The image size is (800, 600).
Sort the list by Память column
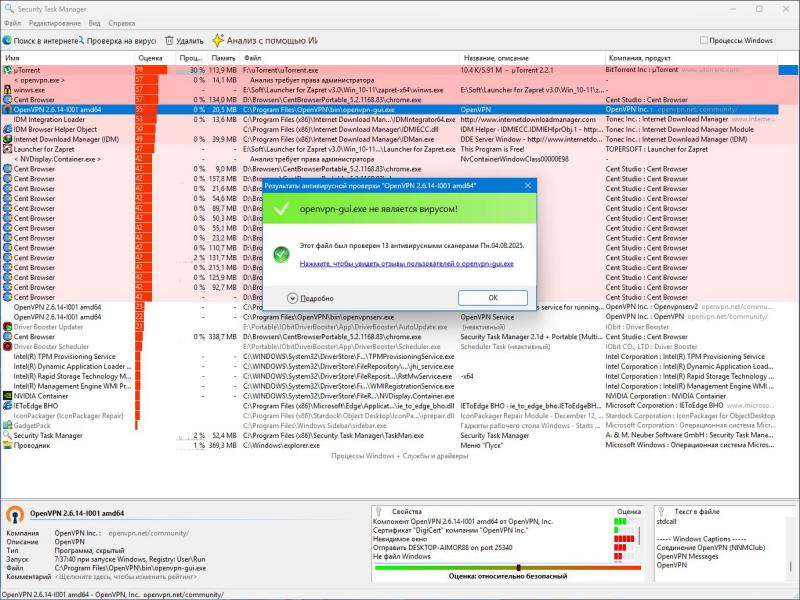(223, 58)
